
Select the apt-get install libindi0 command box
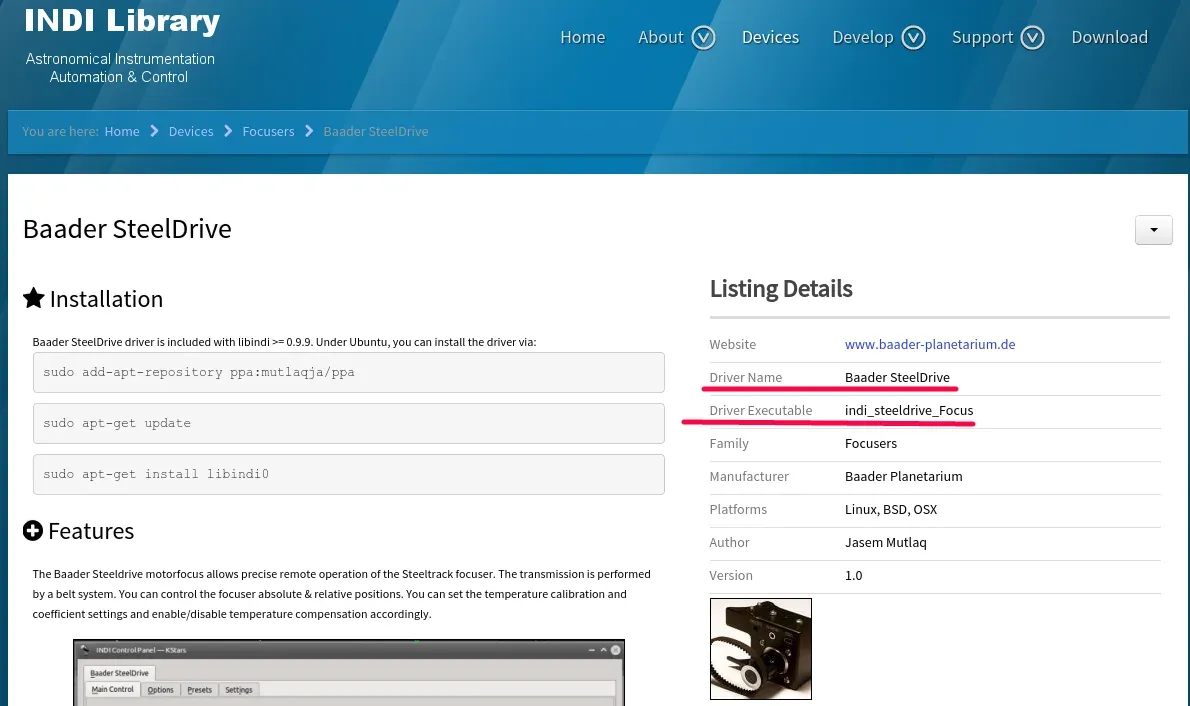point(348,474)
